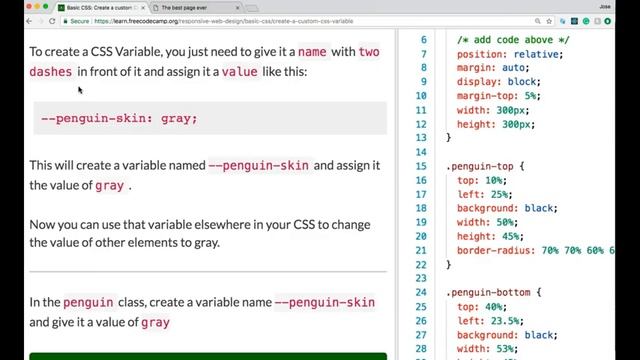Click the left: 25%; line
The image size is (640, 360).
(x=484, y=194)
